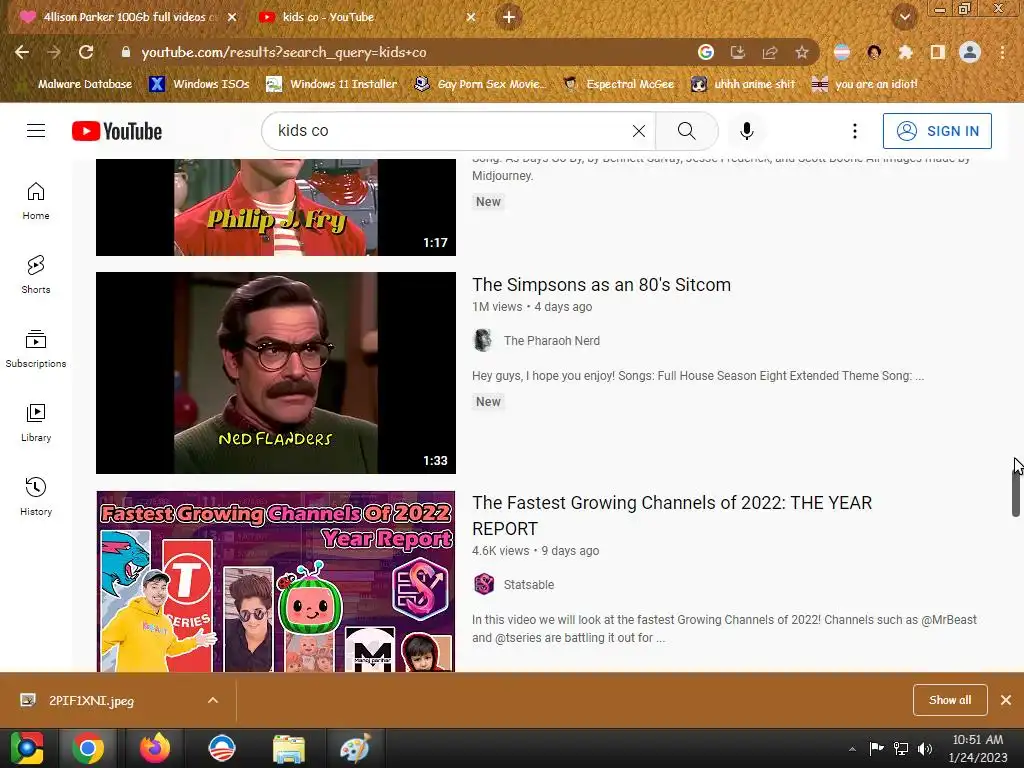
Task: Visit The Pharaoh Nerd channel
Action: click(x=551, y=341)
